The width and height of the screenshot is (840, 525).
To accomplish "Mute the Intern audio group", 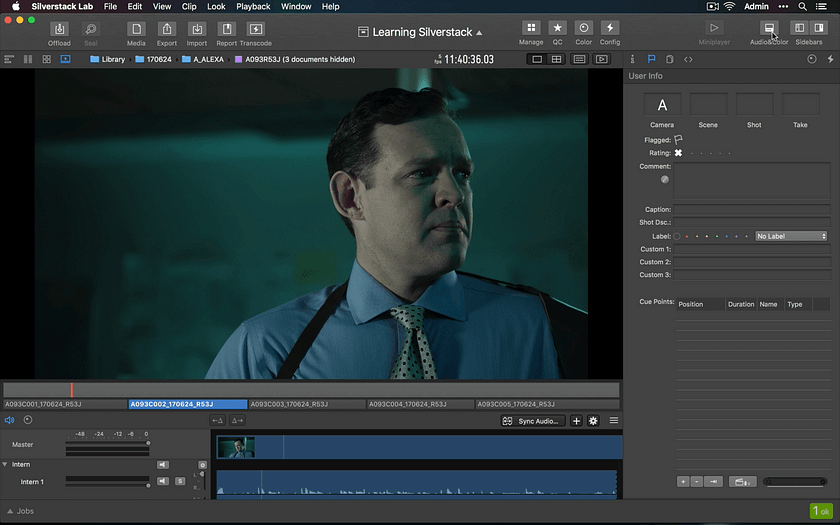I will click(x=163, y=465).
